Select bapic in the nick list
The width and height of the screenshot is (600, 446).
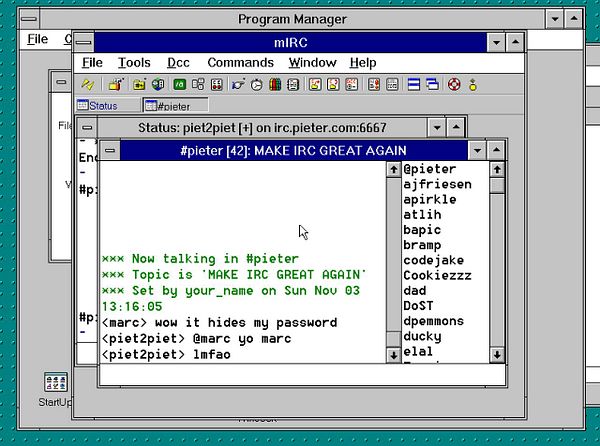pos(422,230)
